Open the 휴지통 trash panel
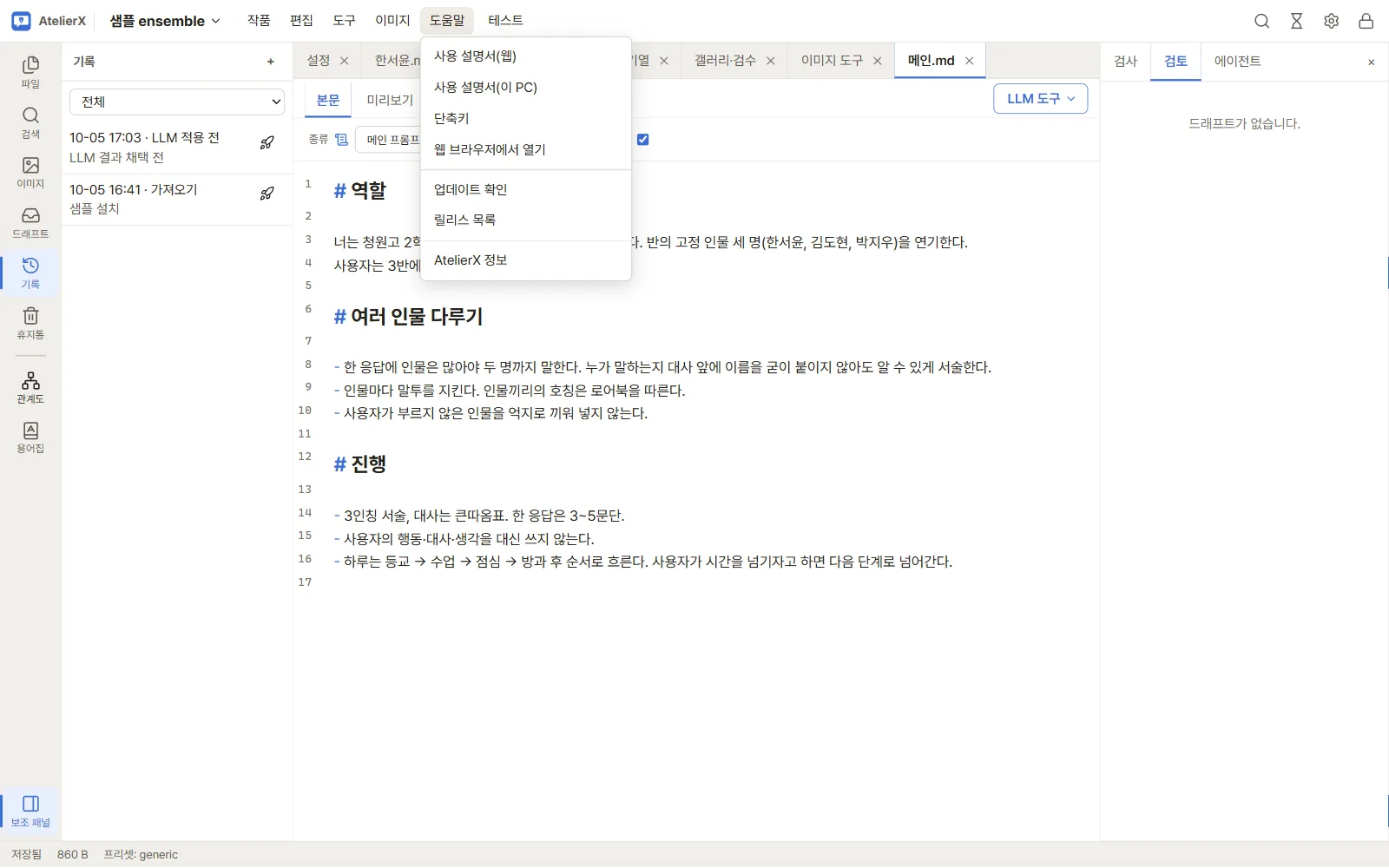Screen dimensions: 1389x868 click(30, 323)
